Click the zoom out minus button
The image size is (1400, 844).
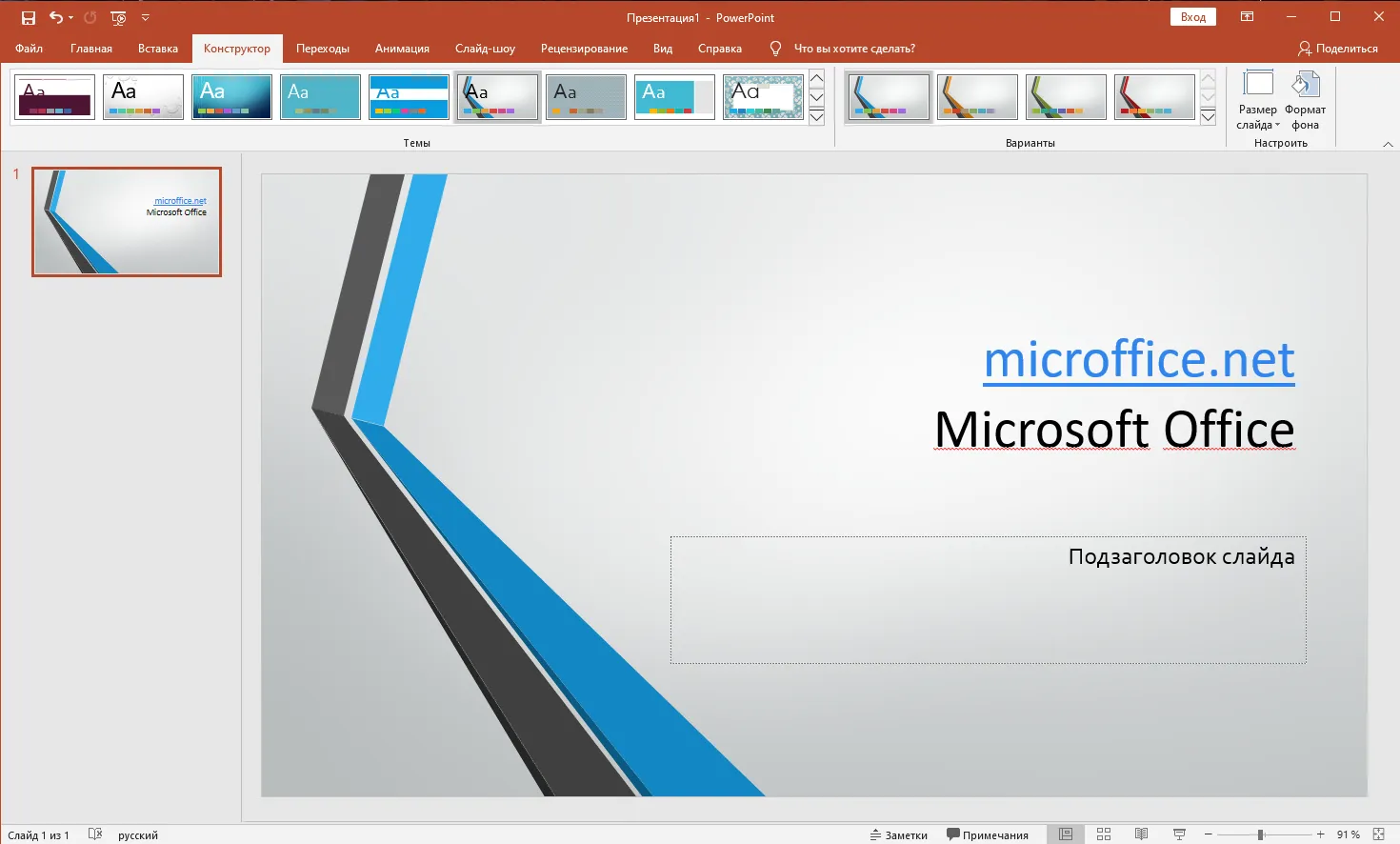tap(1208, 834)
